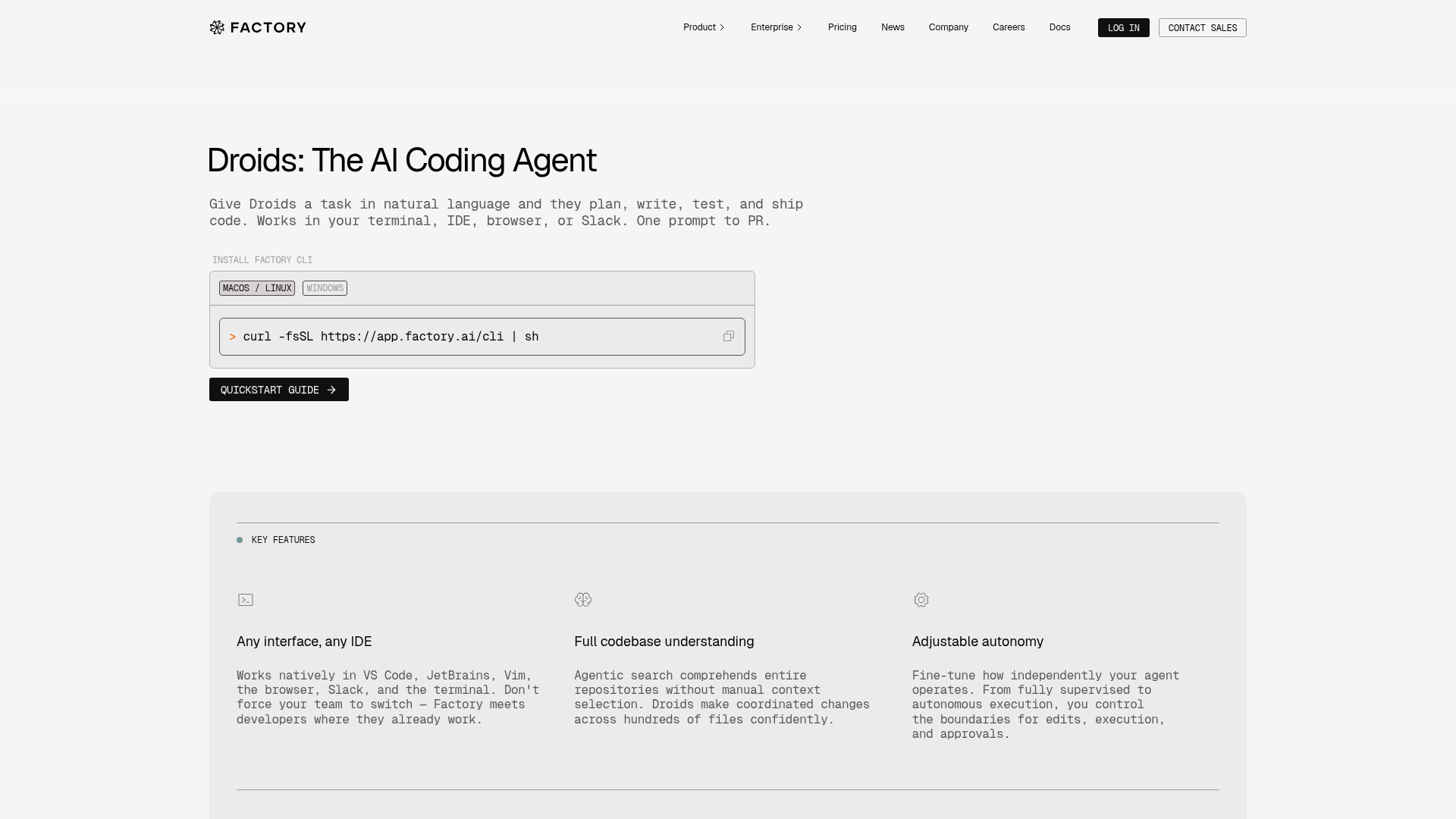Click the FACTORY wordmark

click(x=268, y=27)
